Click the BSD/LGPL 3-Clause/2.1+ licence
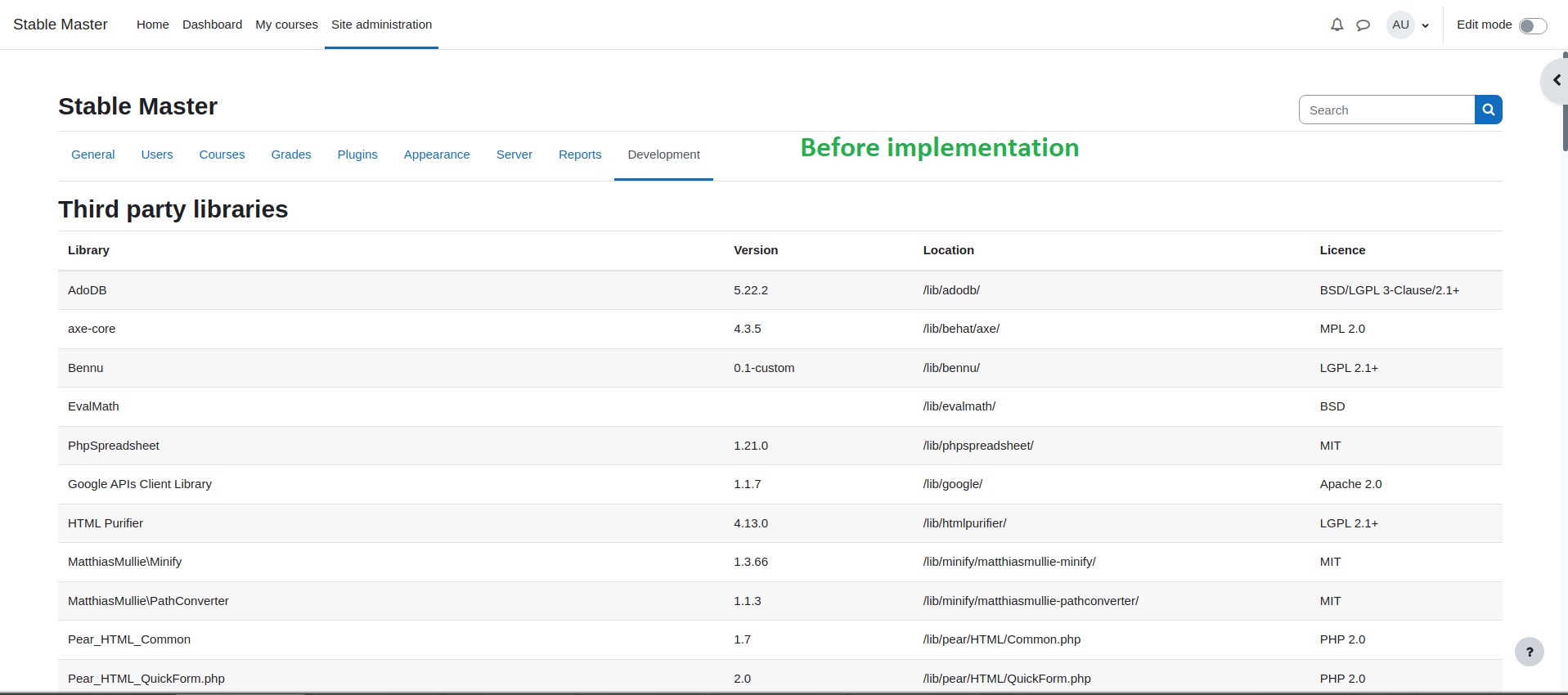1568x695 pixels. 1390,290
